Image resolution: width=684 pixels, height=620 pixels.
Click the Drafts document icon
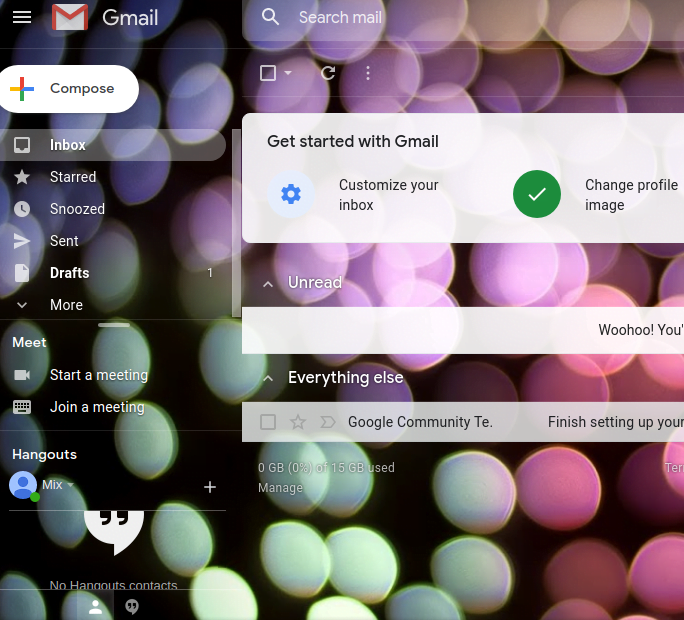22,273
